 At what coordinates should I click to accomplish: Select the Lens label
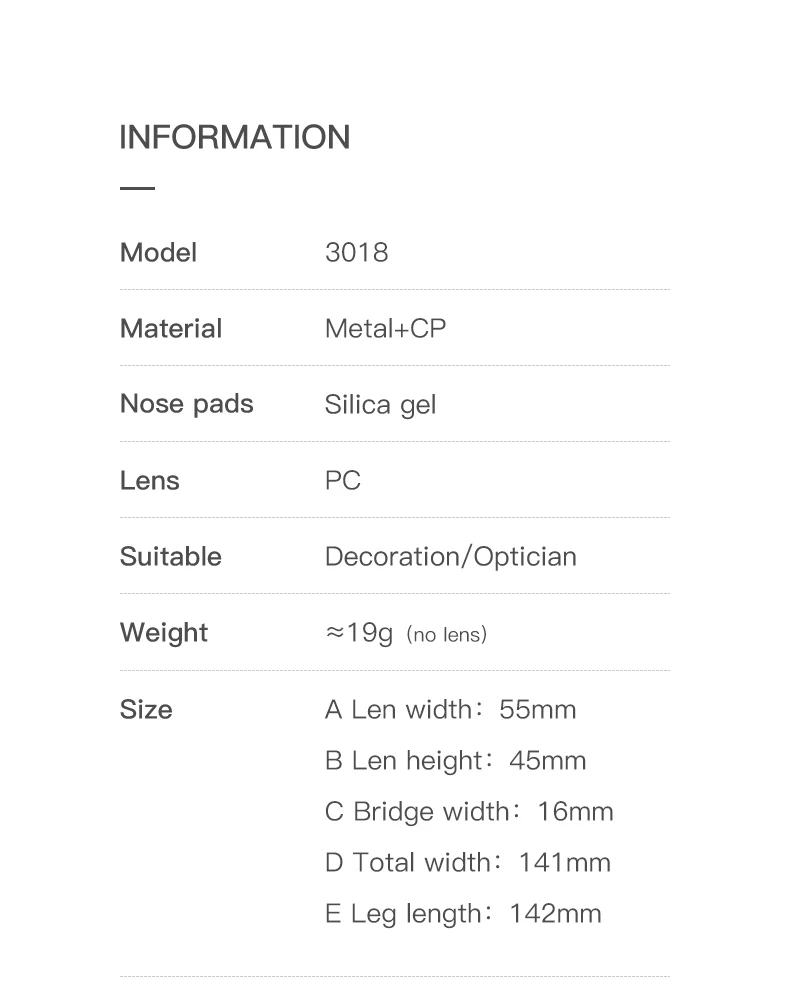(149, 480)
